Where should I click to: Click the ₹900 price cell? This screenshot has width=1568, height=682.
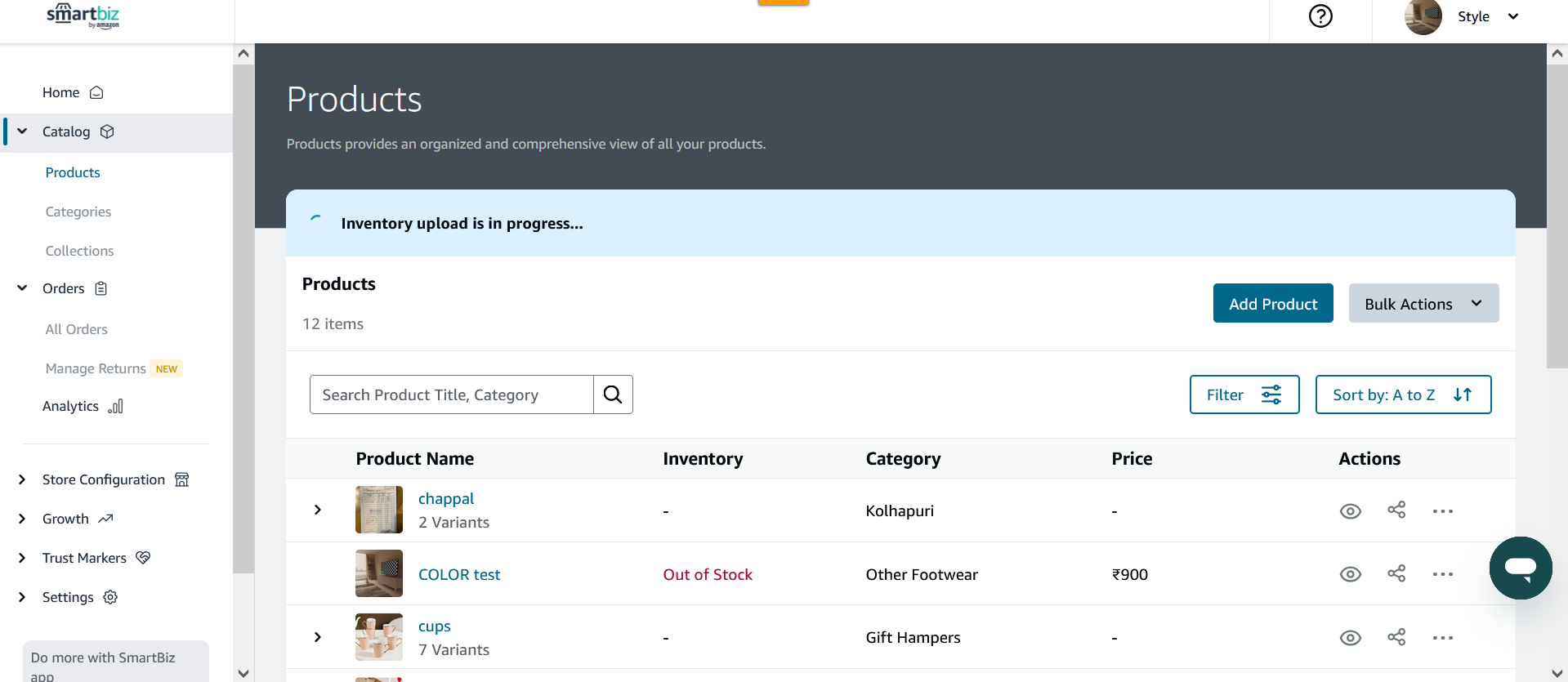pyautogui.click(x=1130, y=574)
